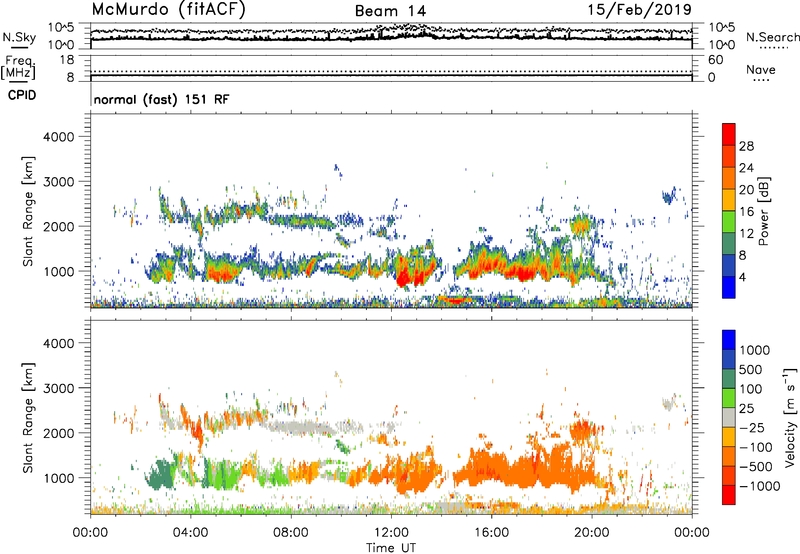
Task: Click the Nave legend label
Action: coord(761,69)
